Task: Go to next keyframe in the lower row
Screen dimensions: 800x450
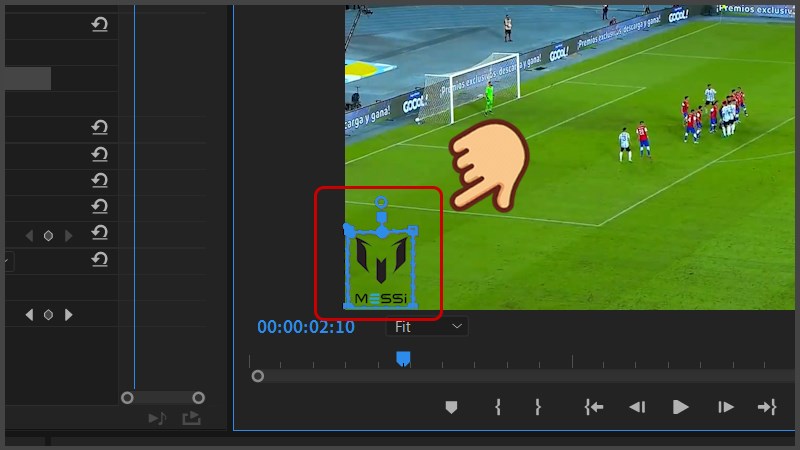Action: coord(68,315)
